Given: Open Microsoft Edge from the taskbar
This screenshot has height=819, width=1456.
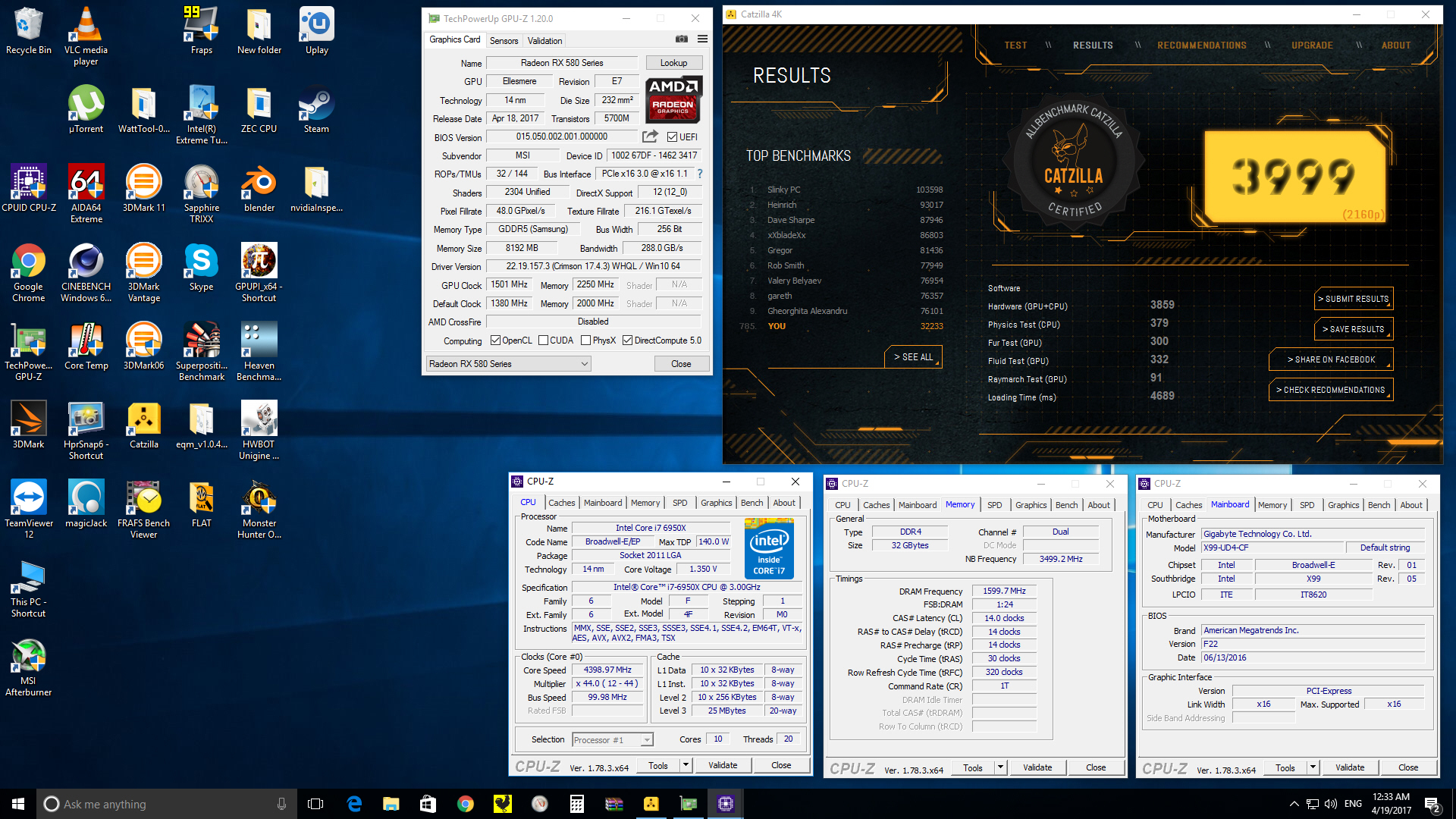Looking at the screenshot, I should [x=354, y=804].
